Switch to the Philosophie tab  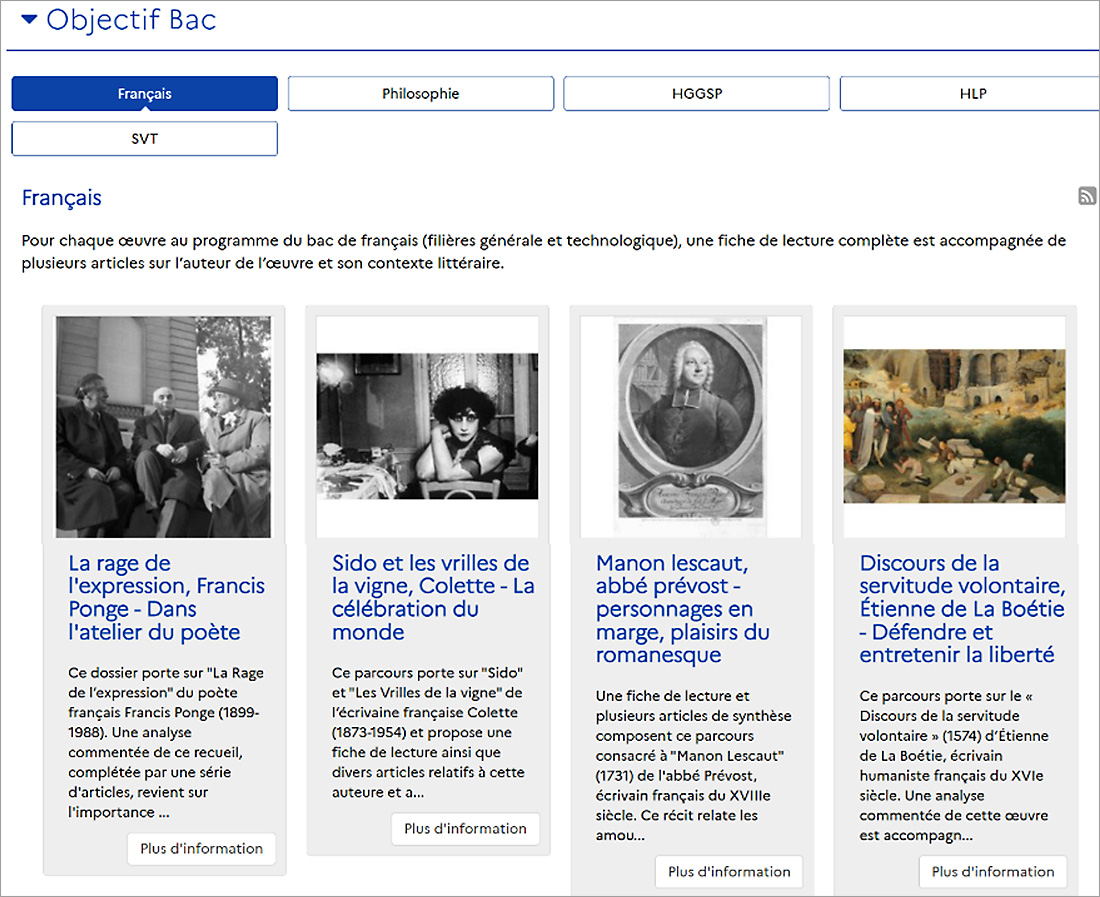point(420,94)
